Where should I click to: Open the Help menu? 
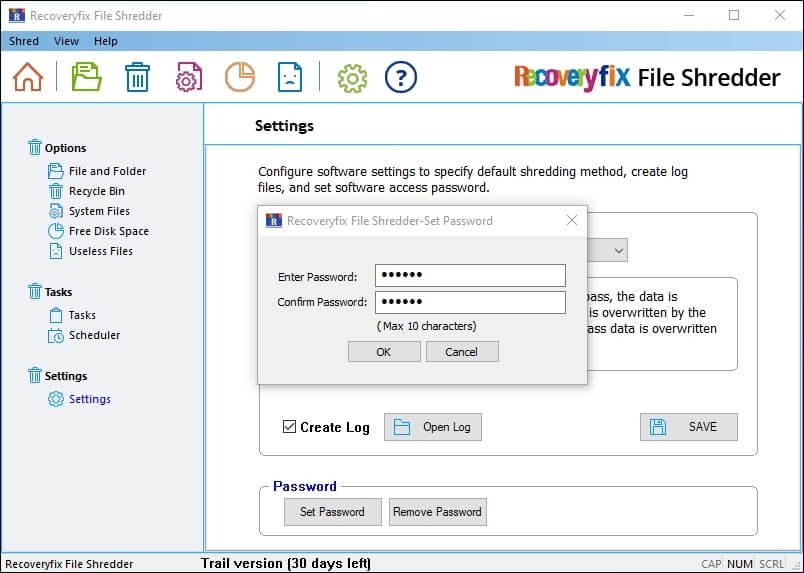coord(106,41)
